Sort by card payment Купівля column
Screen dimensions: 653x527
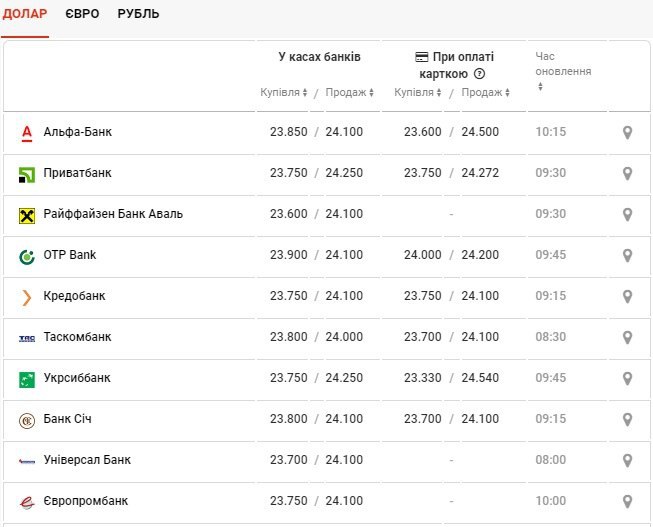(418, 93)
